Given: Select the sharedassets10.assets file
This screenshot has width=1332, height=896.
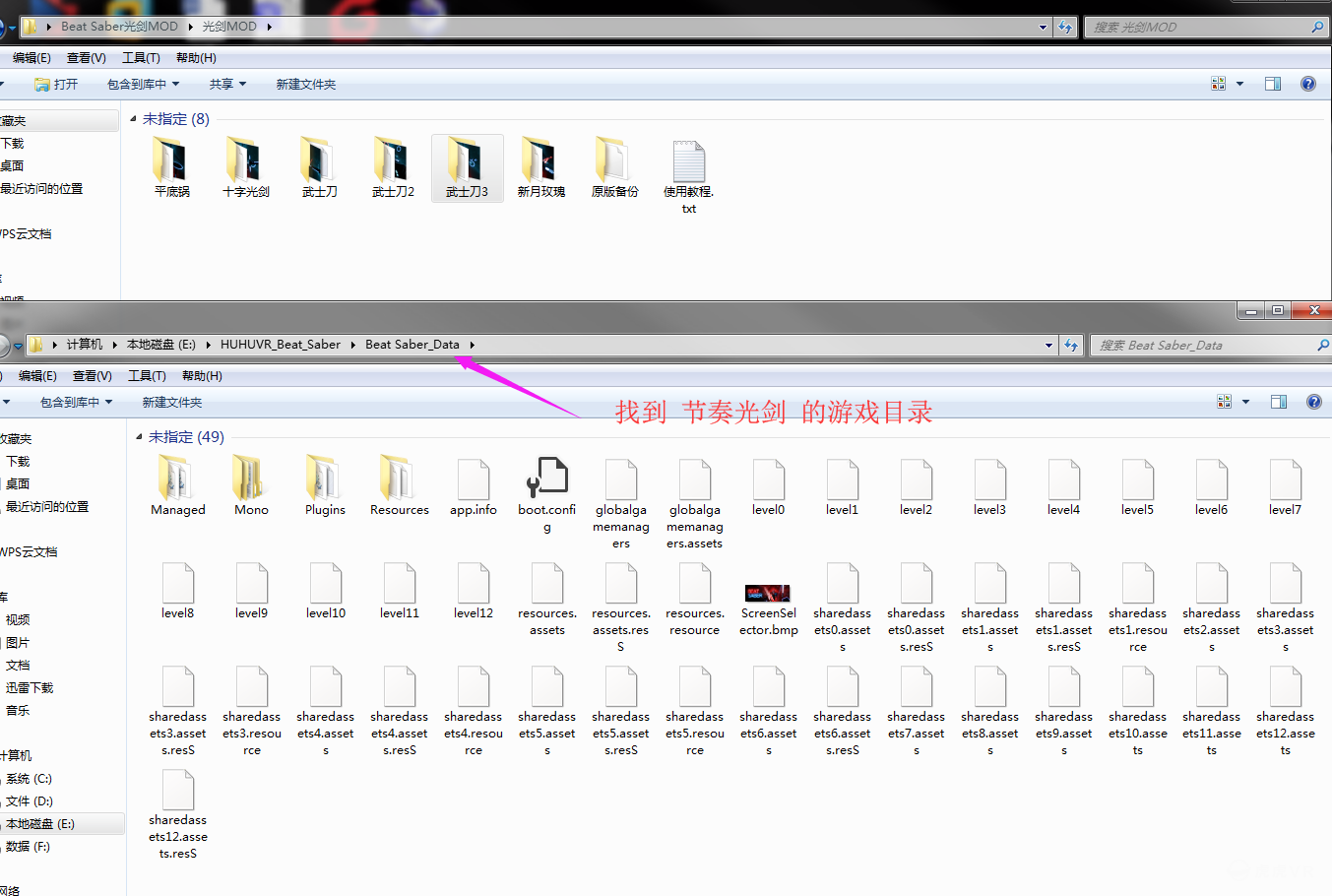Looking at the screenshot, I should pos(1137,711).
